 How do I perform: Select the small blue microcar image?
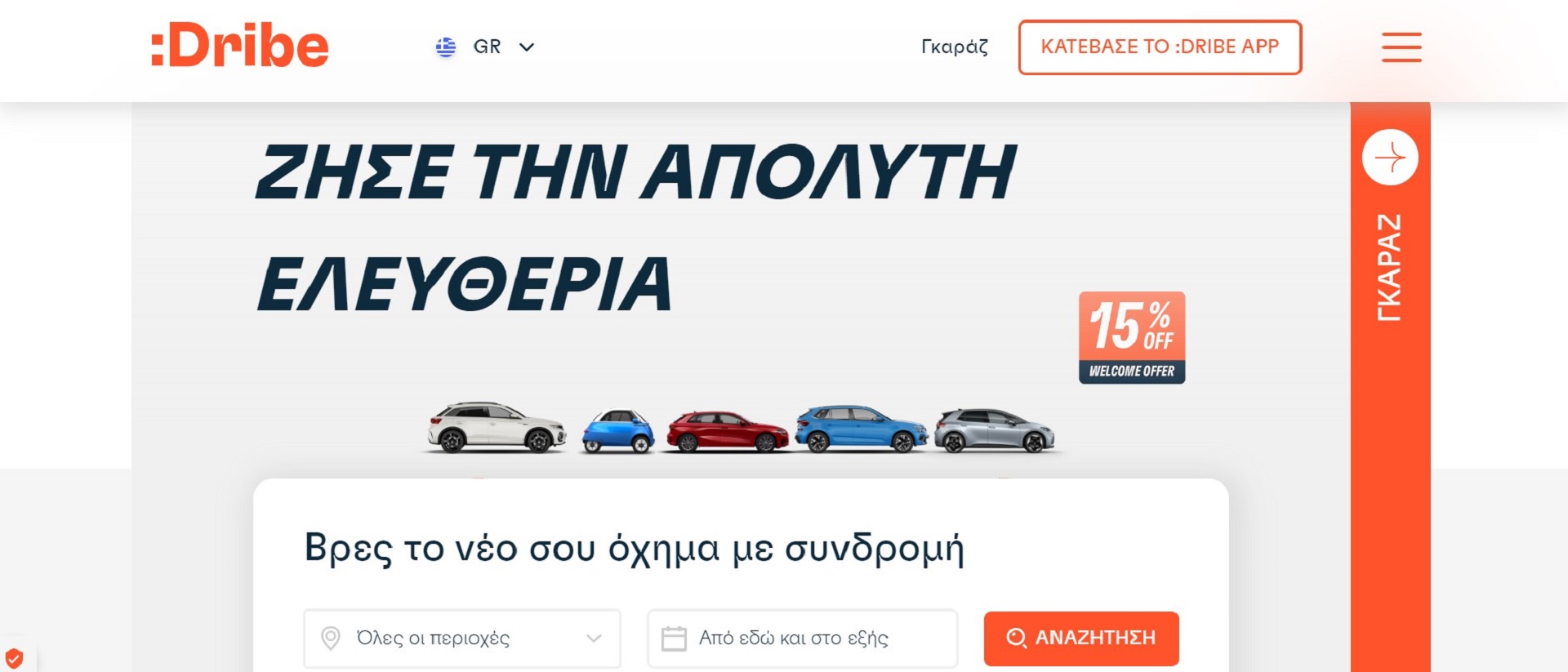point(618,431)
